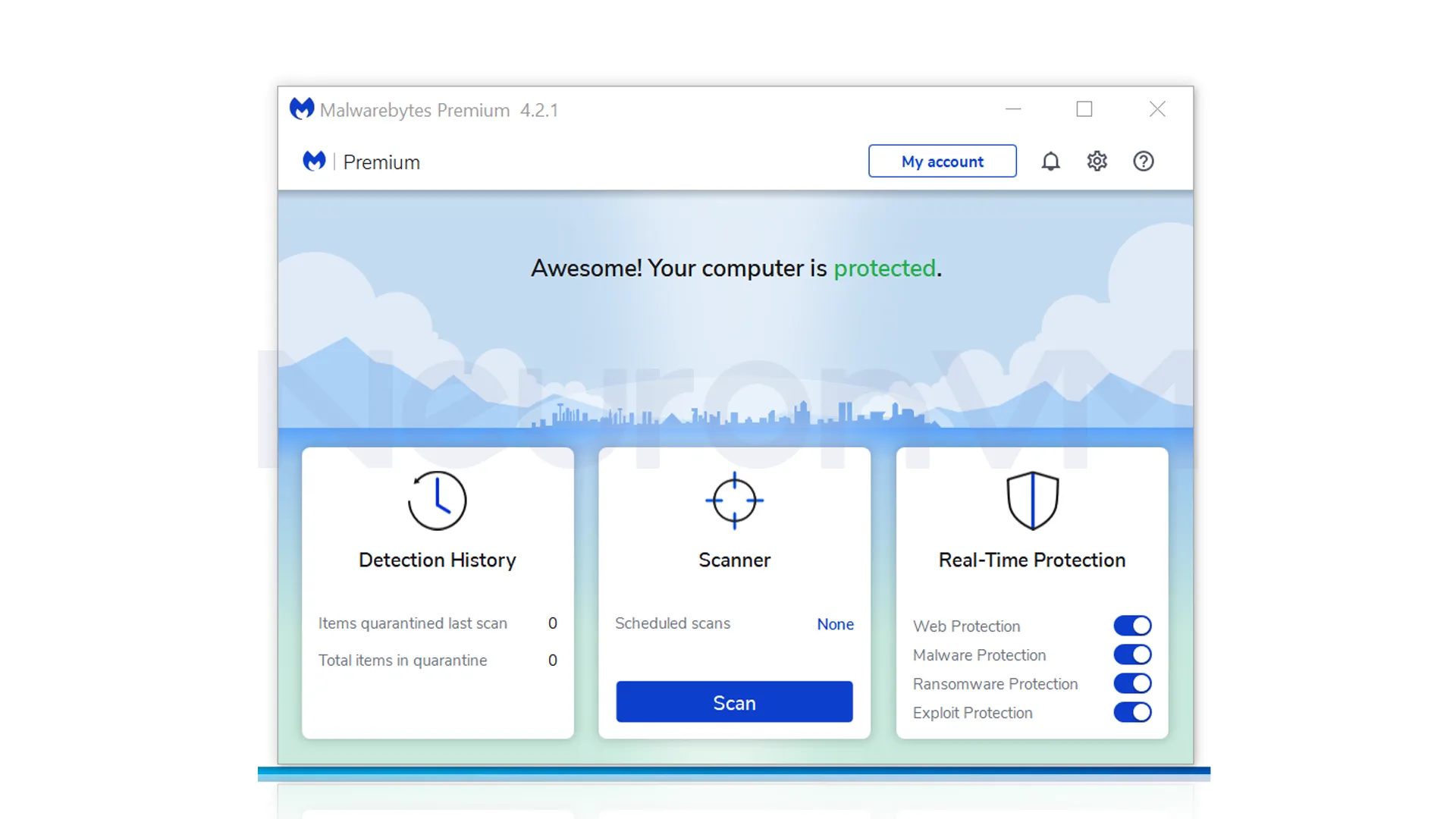The image size is (1456, 819).
Task: Click the Detection History clock icon
Action: click(x=438, y=500)
